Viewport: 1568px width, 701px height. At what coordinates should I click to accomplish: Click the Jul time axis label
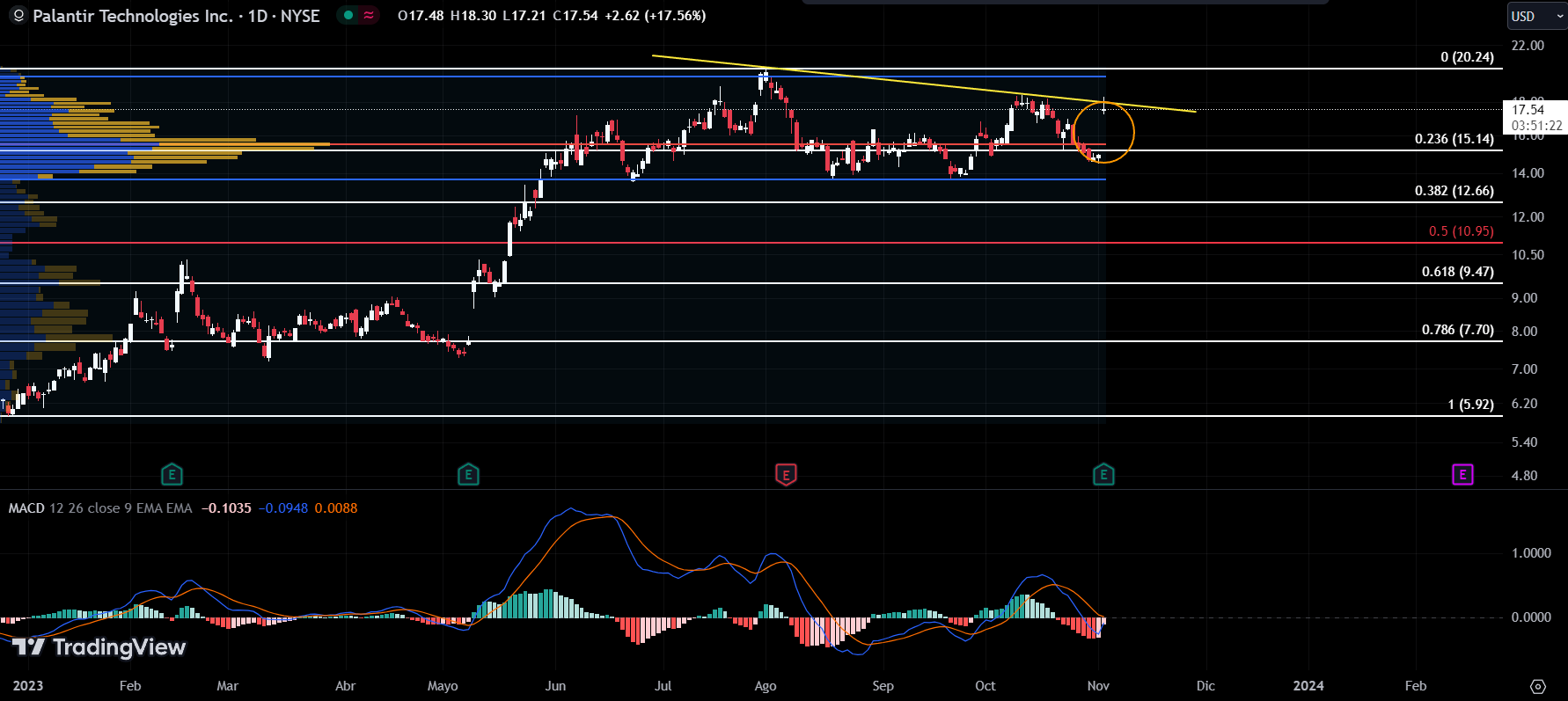[663, 686]
